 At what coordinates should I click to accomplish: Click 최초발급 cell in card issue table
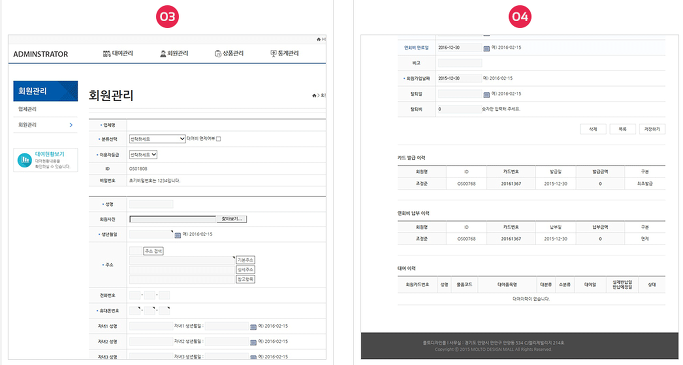pyautogui.click(x=645, y=184)
